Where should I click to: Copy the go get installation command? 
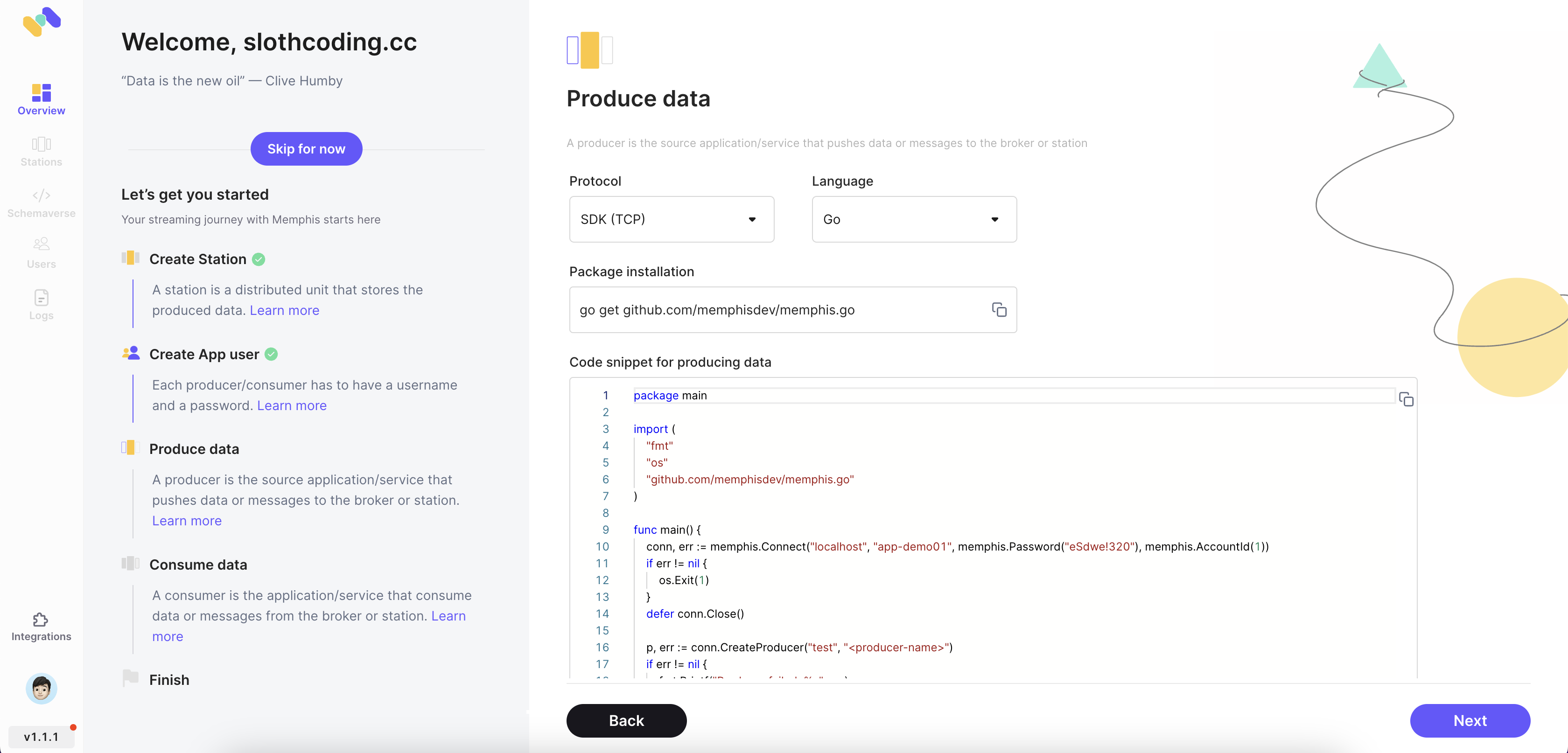pos(999,310)
